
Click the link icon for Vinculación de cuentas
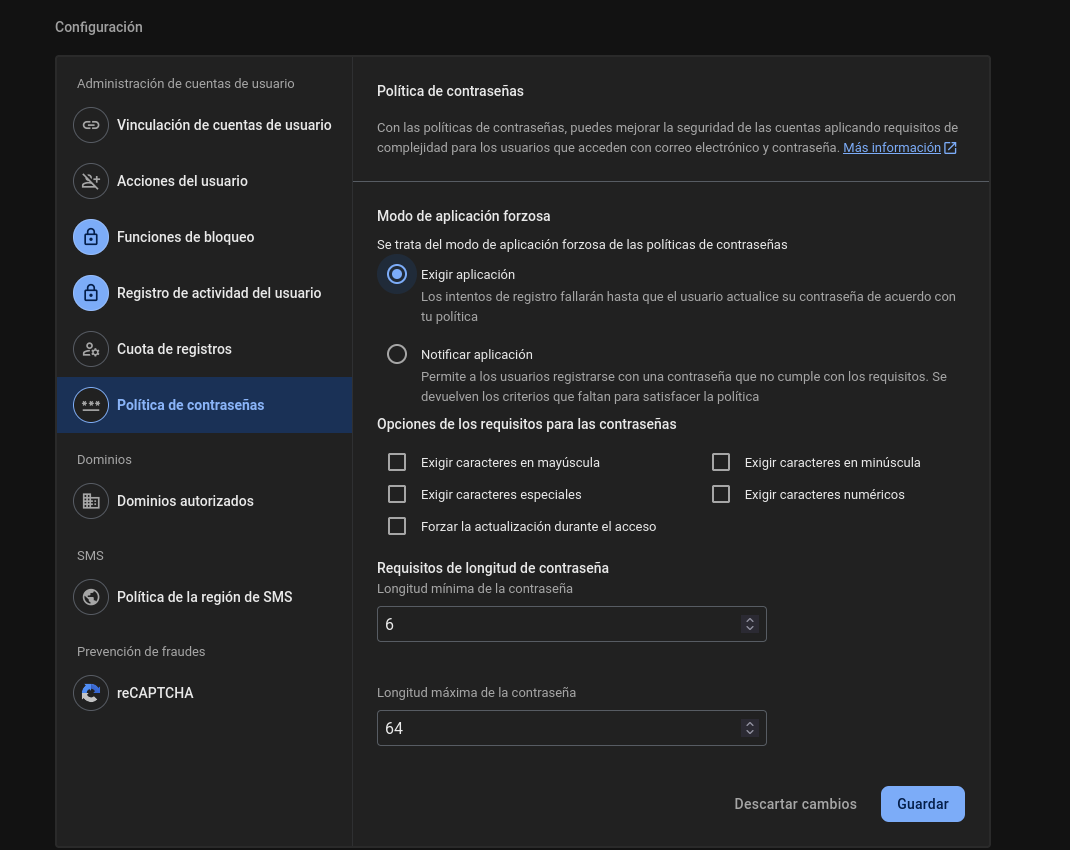point(91,125)
